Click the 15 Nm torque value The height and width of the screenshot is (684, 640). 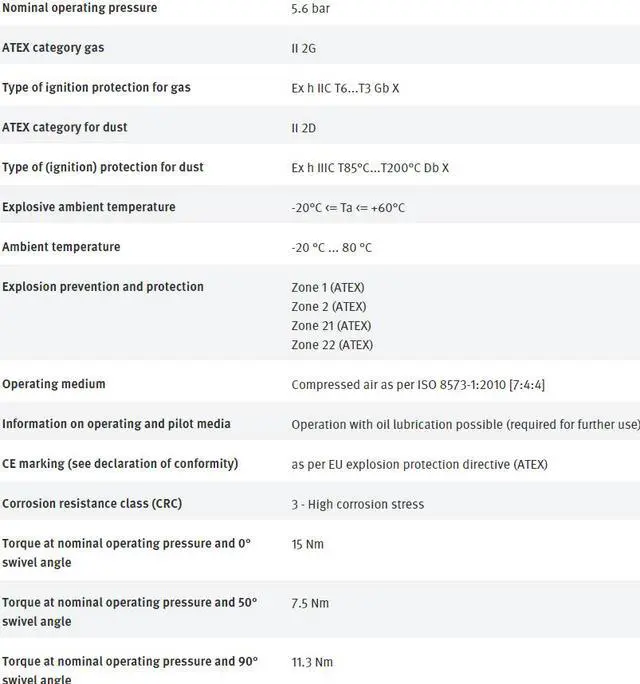click(308, 544)
